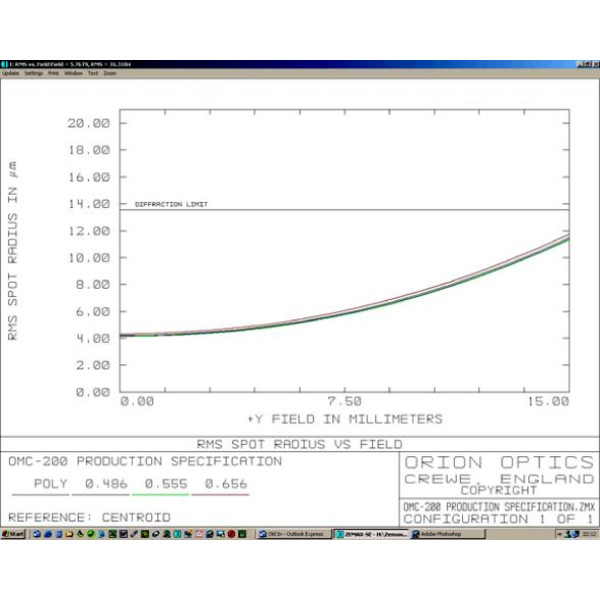Open the Settings menu
Image resolution: width=600 pixels, height=600 pixels.
(x=34, y=73)
